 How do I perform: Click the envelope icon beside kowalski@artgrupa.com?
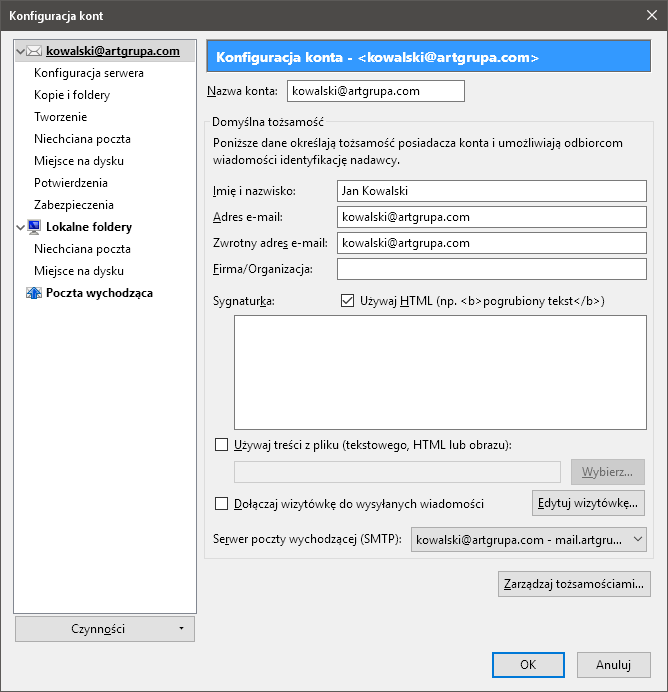click(34, 51)
